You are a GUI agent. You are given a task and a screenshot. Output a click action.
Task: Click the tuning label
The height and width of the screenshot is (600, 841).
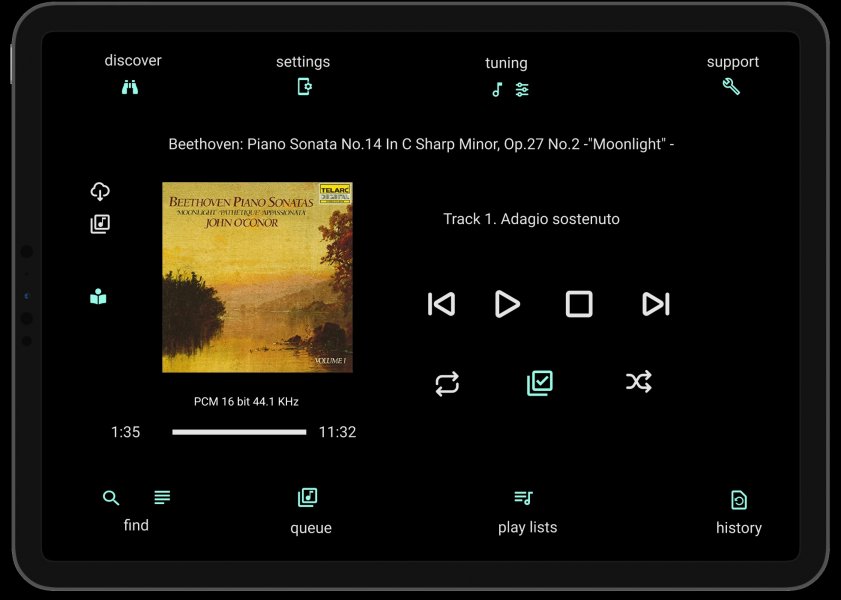(506, 63)
